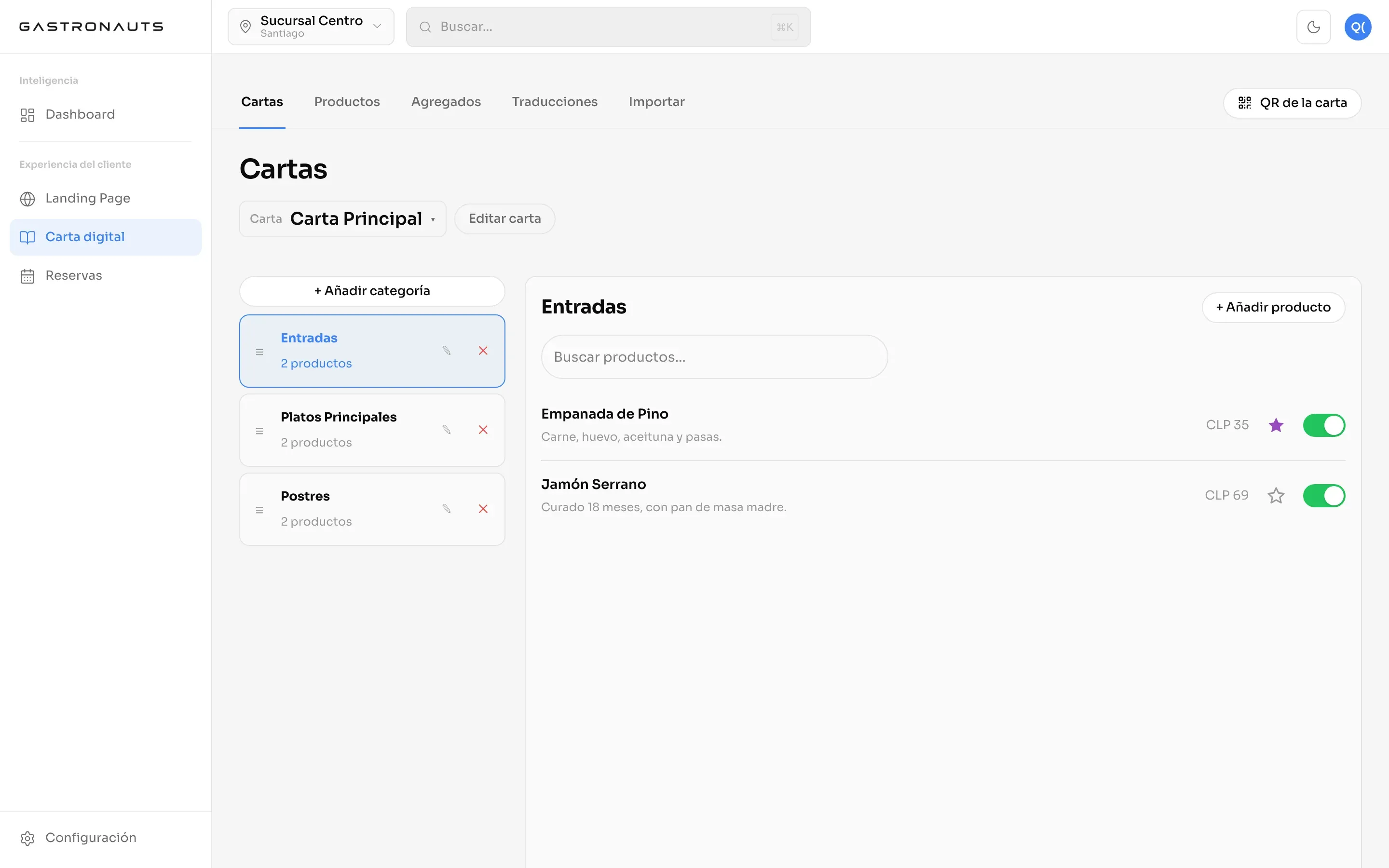Click the ⌘K shortcut badge
Screen dimensions: 1389x868
pyautogui.click(x=785, y=27)
